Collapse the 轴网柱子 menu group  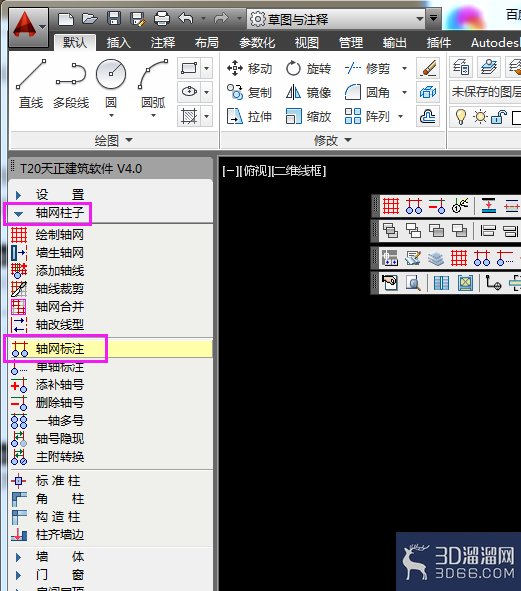(x=18, y=214)
